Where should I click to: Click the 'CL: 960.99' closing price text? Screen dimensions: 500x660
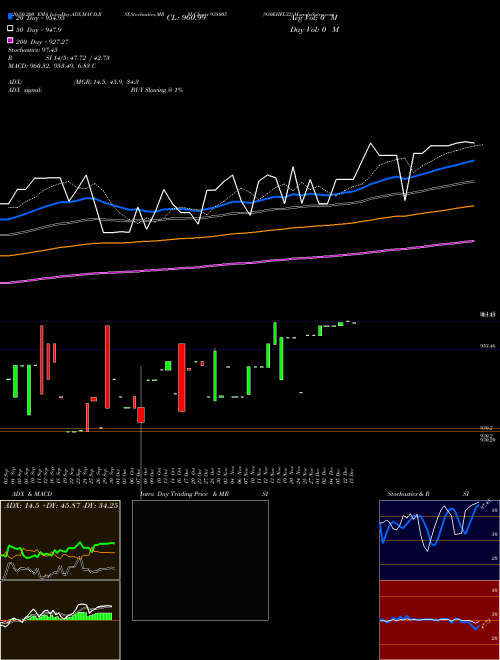click(x=186, y=18)
